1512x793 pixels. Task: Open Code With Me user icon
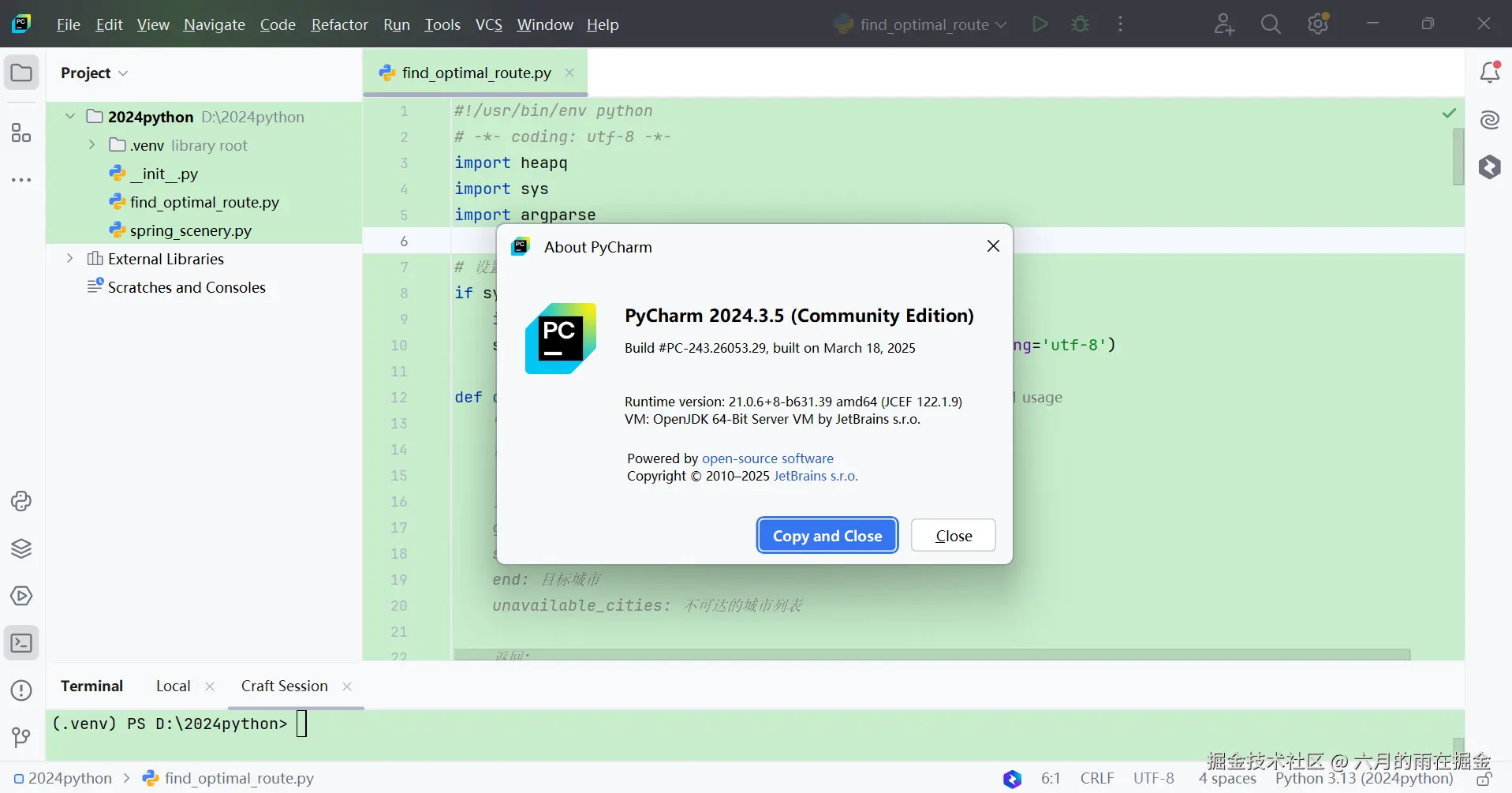1224,24
